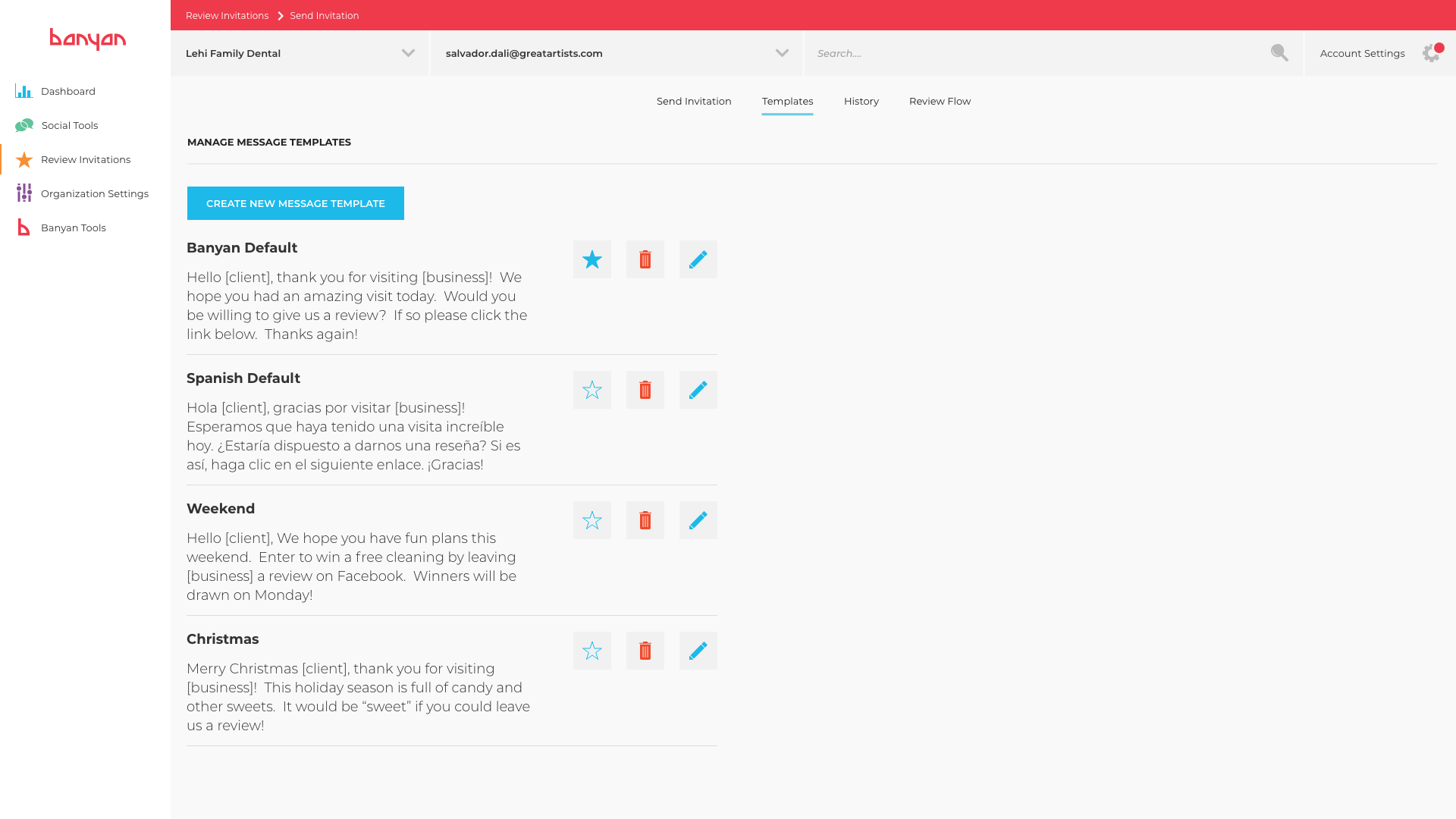The width and height of the screenshot is (1456, 819).
Task: Open the salvador.dali email dropdown
Action: (x=782, y=53)
